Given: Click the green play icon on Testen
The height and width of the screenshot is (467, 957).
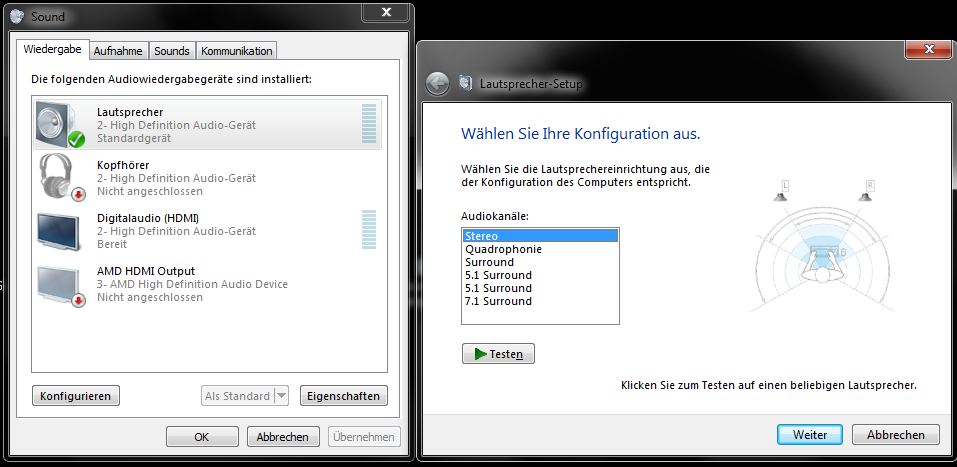Looking at the screenshot, I should (480, 354).
